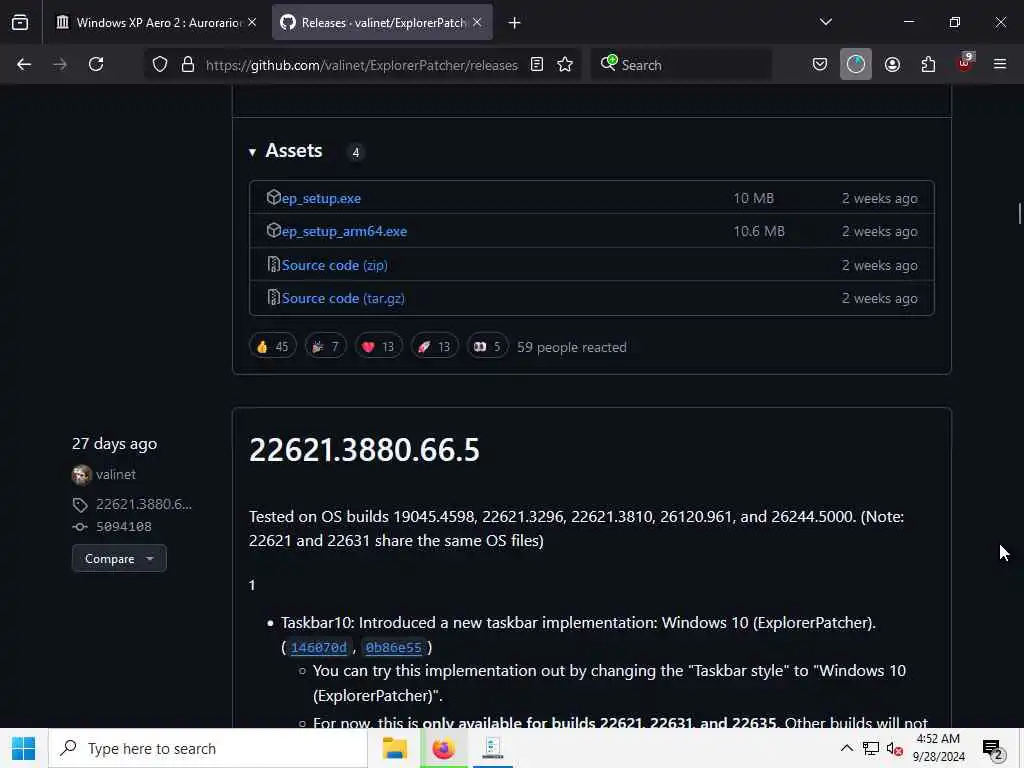Click the '59 people reacted' text
This screenshot has height=768, width=1024.
pyautogui.click(x=571, y=347)
